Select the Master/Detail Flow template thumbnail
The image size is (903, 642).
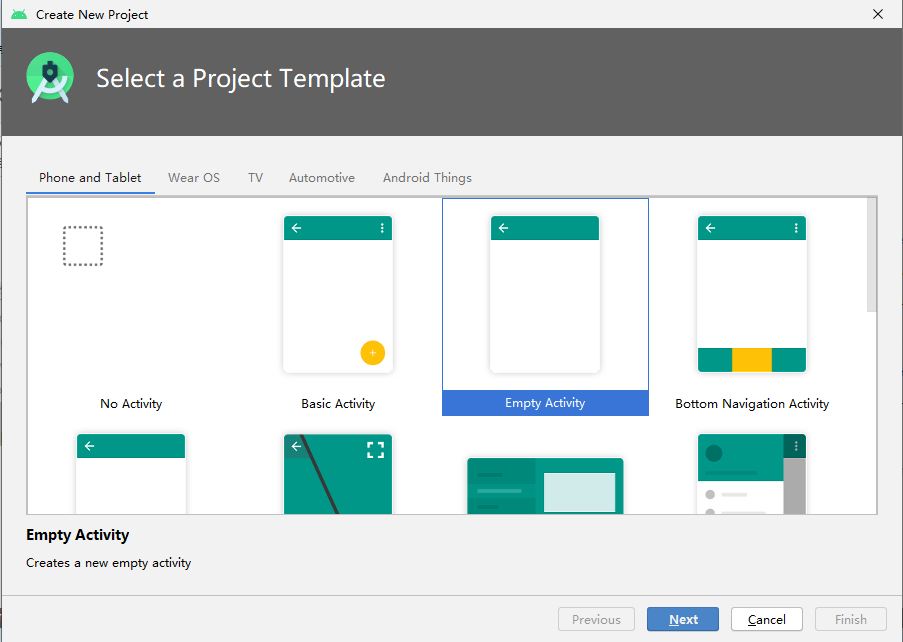pos(545,485)
